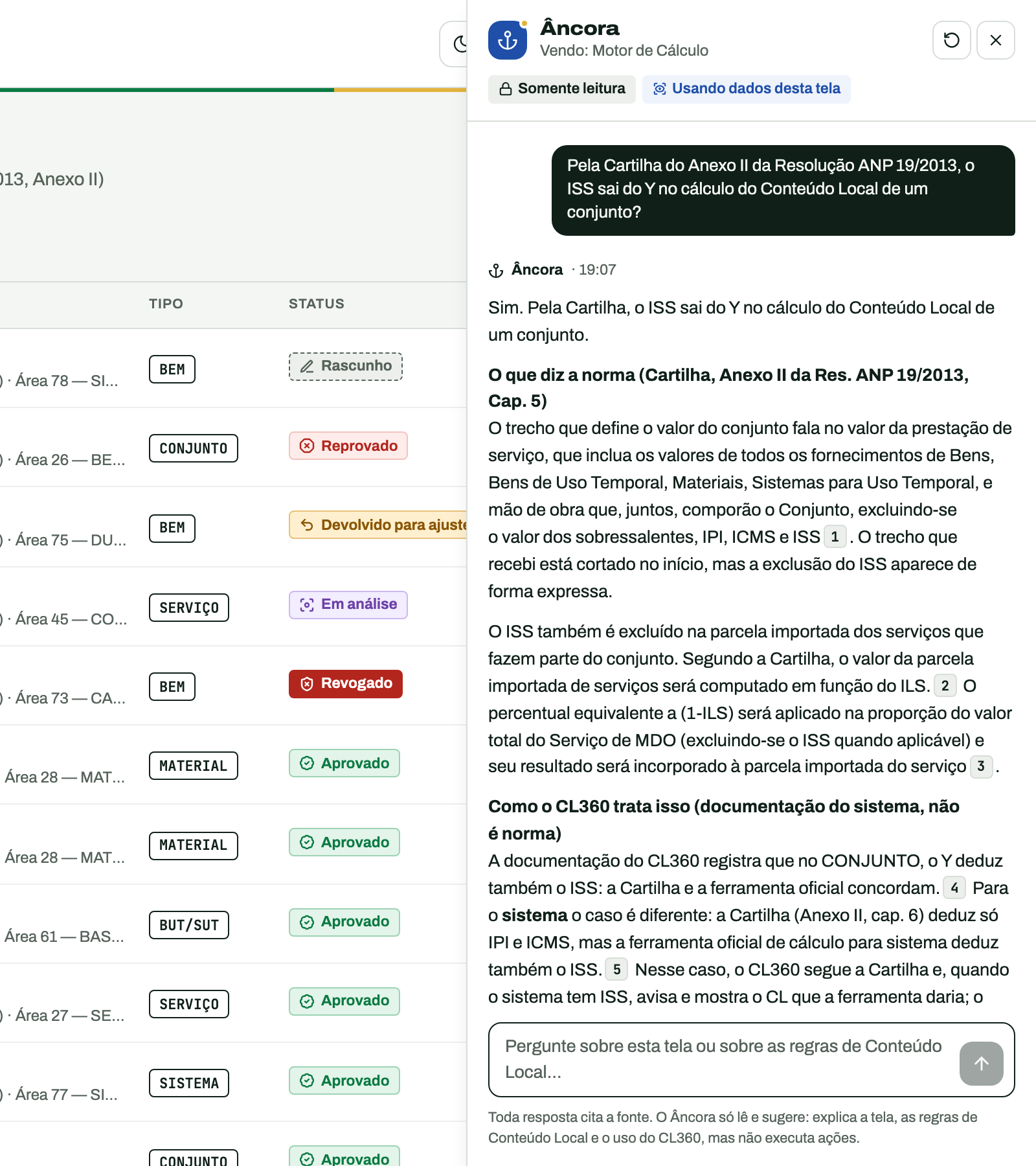This screenshot has height=1166, width=1036.
Task: Click the CONJUNTO tag in Área 26 row
Action: 193,448
